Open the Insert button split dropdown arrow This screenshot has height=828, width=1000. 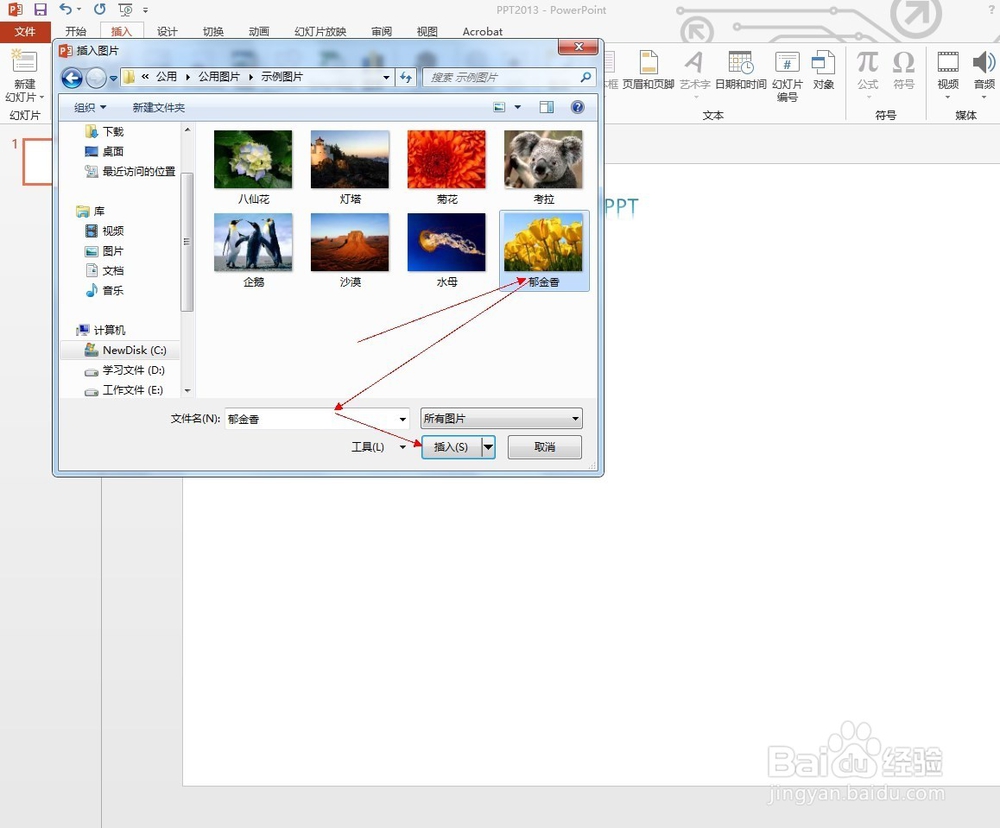coord(488,447)
